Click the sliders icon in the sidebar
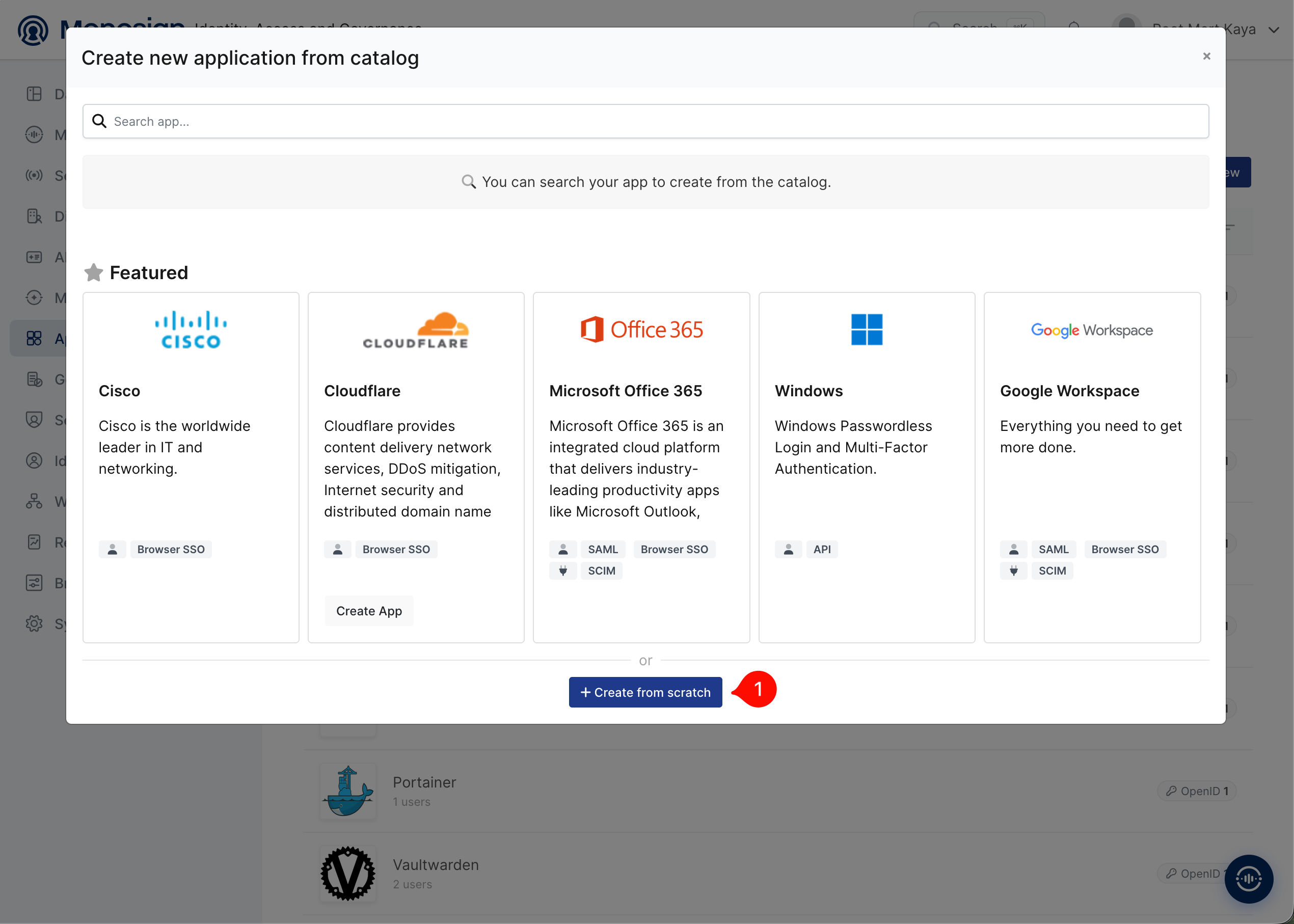Image resolution: width=1294 pixels, height=924 pixels. point(34,583)
